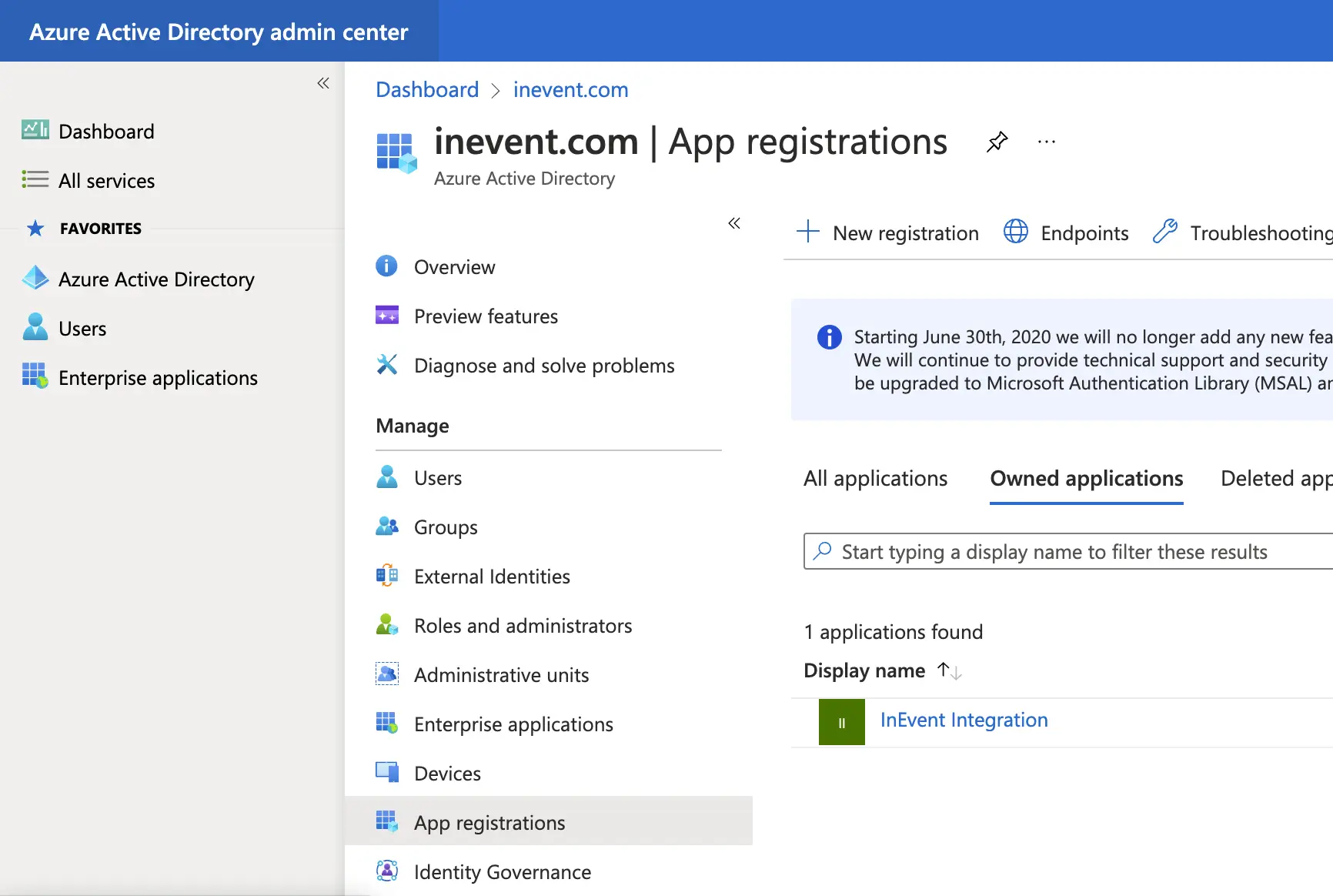1333x896 pixels.
Task: Click the Users person icon in favorites
Action: click(x=35, y=327)
